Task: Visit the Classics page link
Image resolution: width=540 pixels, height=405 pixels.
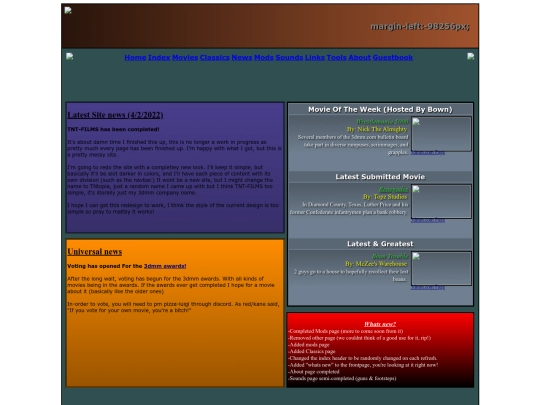Action: coord(215,58)
